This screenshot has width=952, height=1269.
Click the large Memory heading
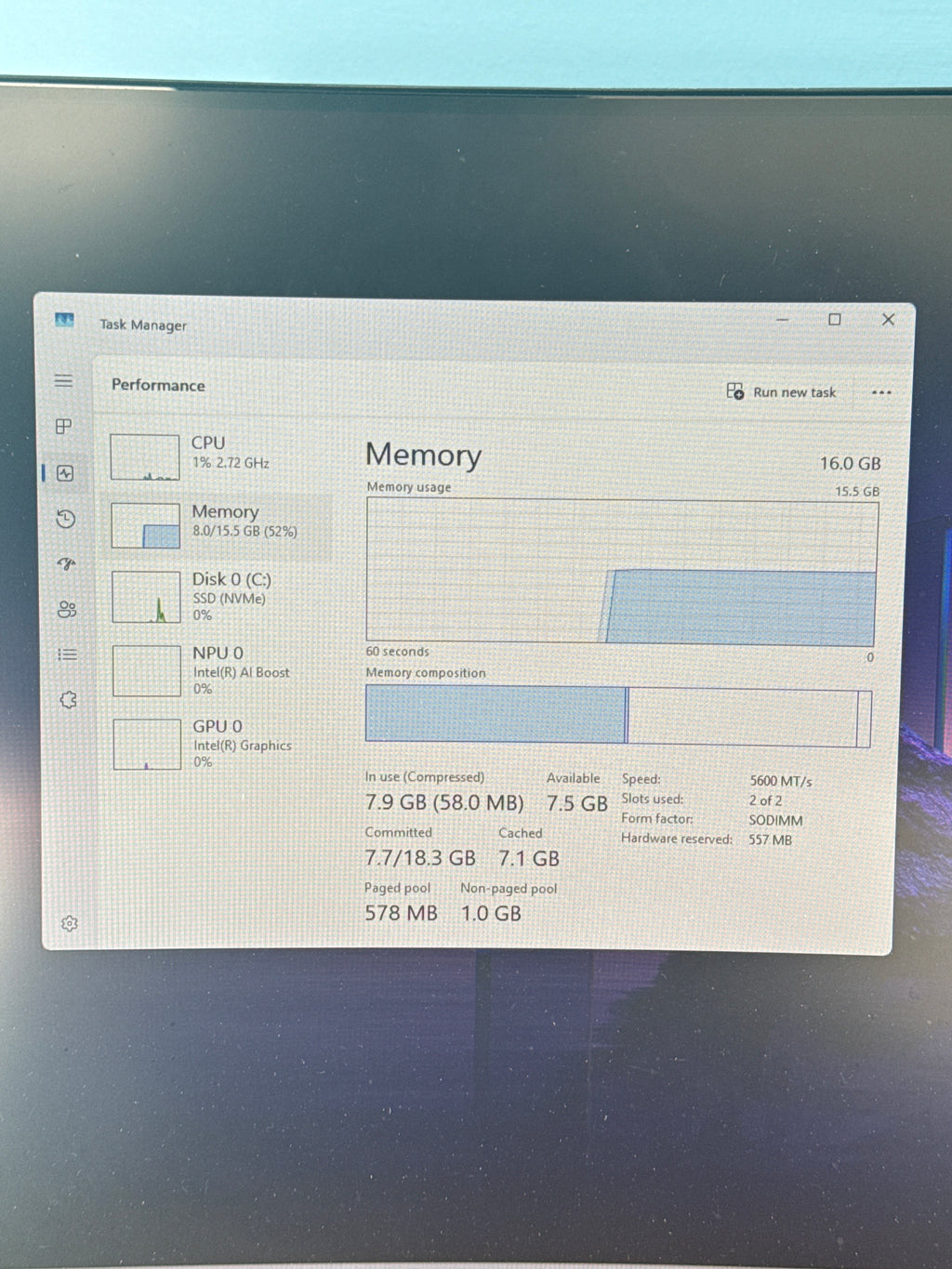click(x=423, y=455)
